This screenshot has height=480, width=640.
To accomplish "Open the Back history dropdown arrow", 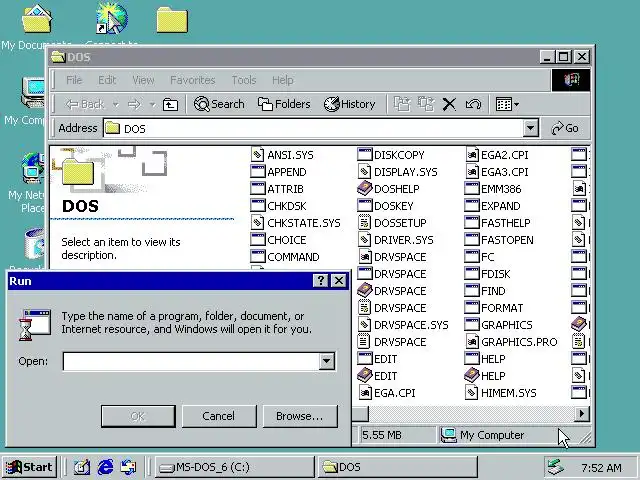I will [116, 105].
